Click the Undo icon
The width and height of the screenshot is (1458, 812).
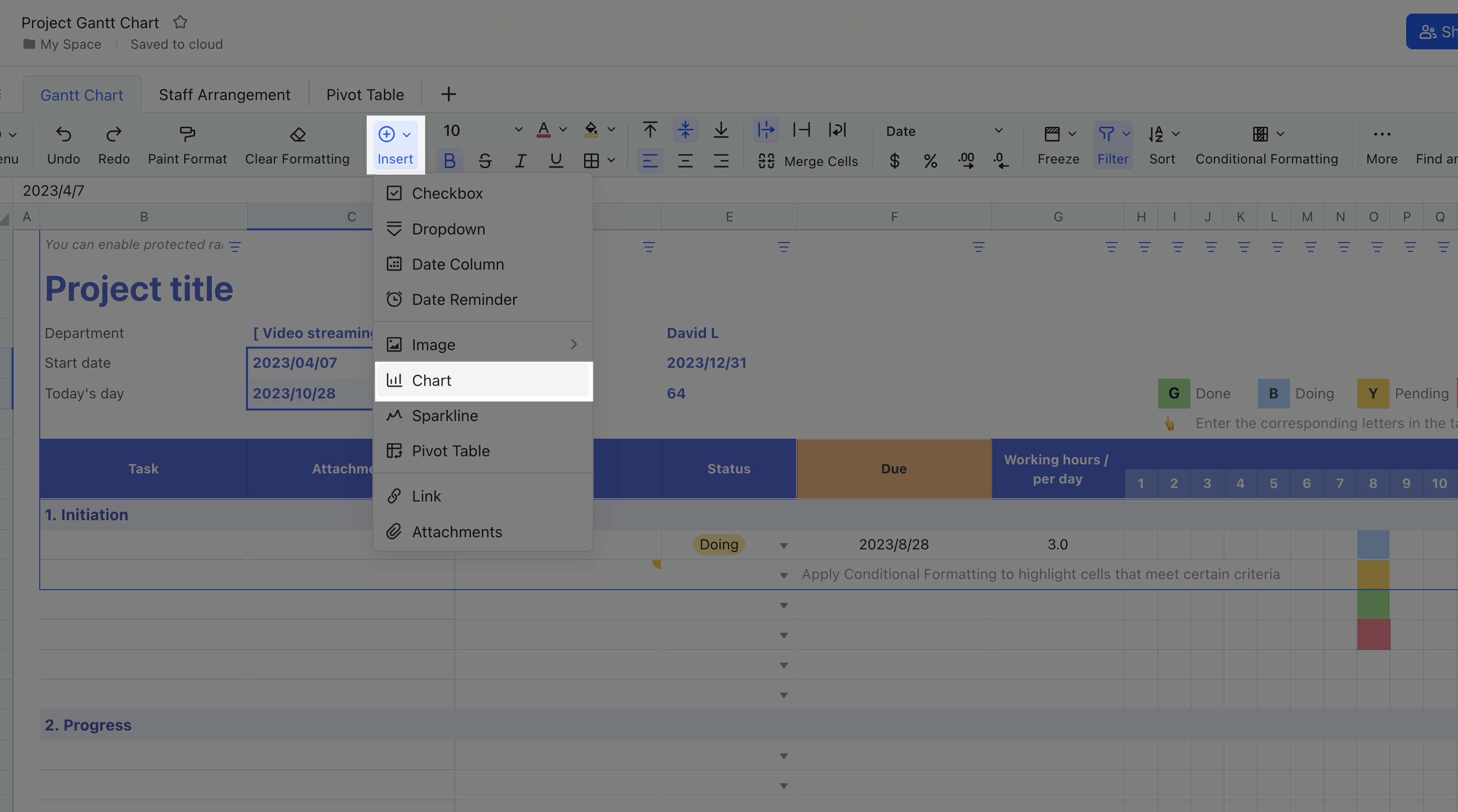63,134
